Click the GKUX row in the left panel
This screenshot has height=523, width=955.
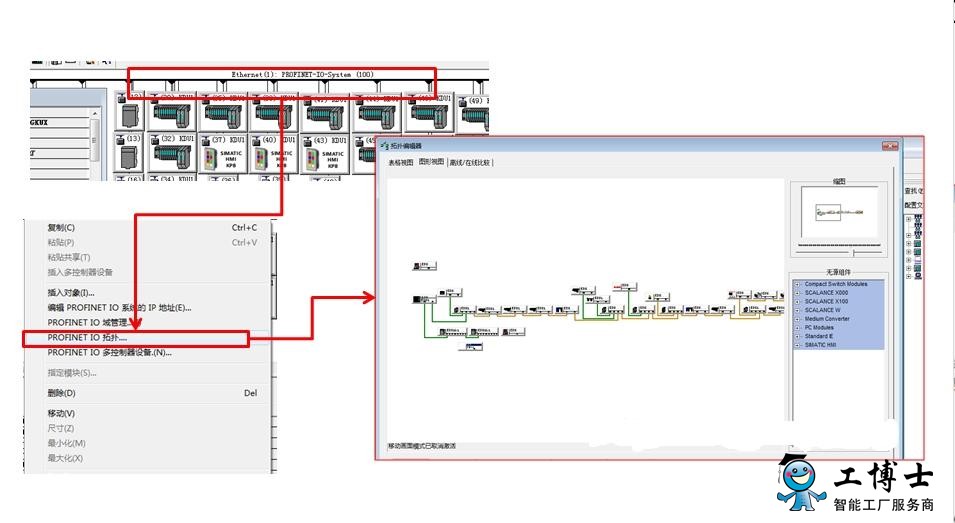click(x=60, y=122)
